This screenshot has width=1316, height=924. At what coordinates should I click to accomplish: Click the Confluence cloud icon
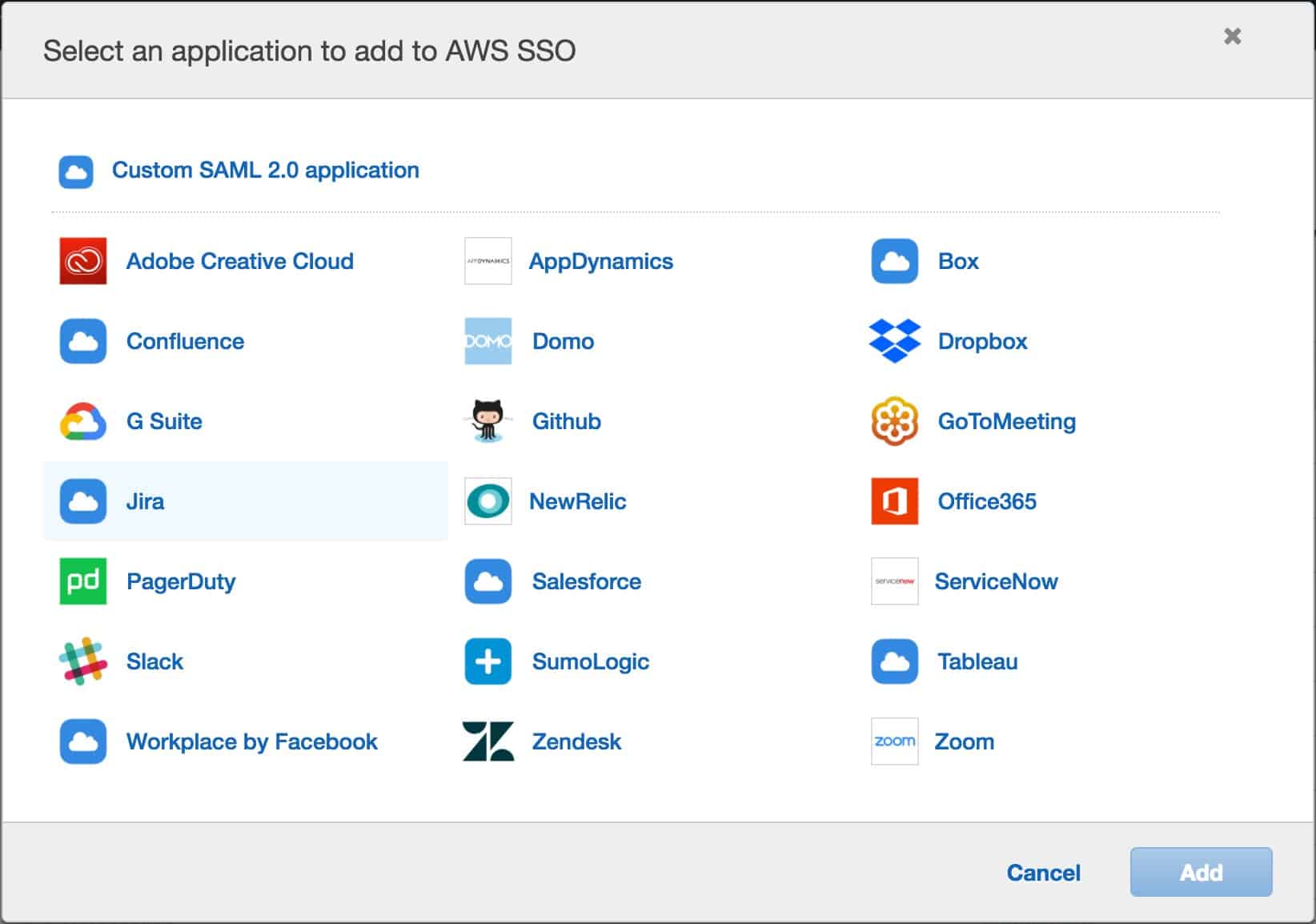point(83,341)
